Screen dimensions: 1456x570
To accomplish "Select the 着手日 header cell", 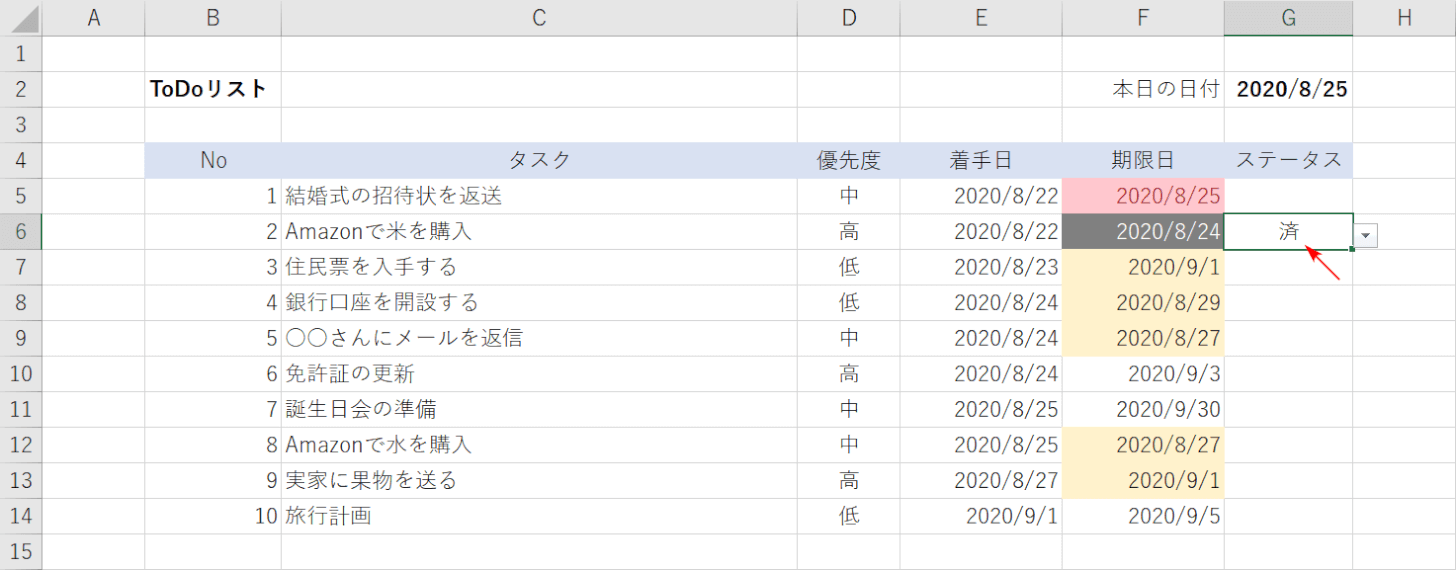I will [981, 160].
